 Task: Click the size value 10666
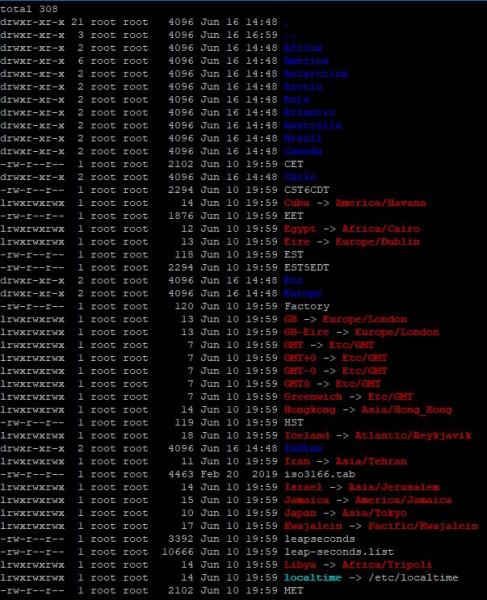click(x=178, y=552)
